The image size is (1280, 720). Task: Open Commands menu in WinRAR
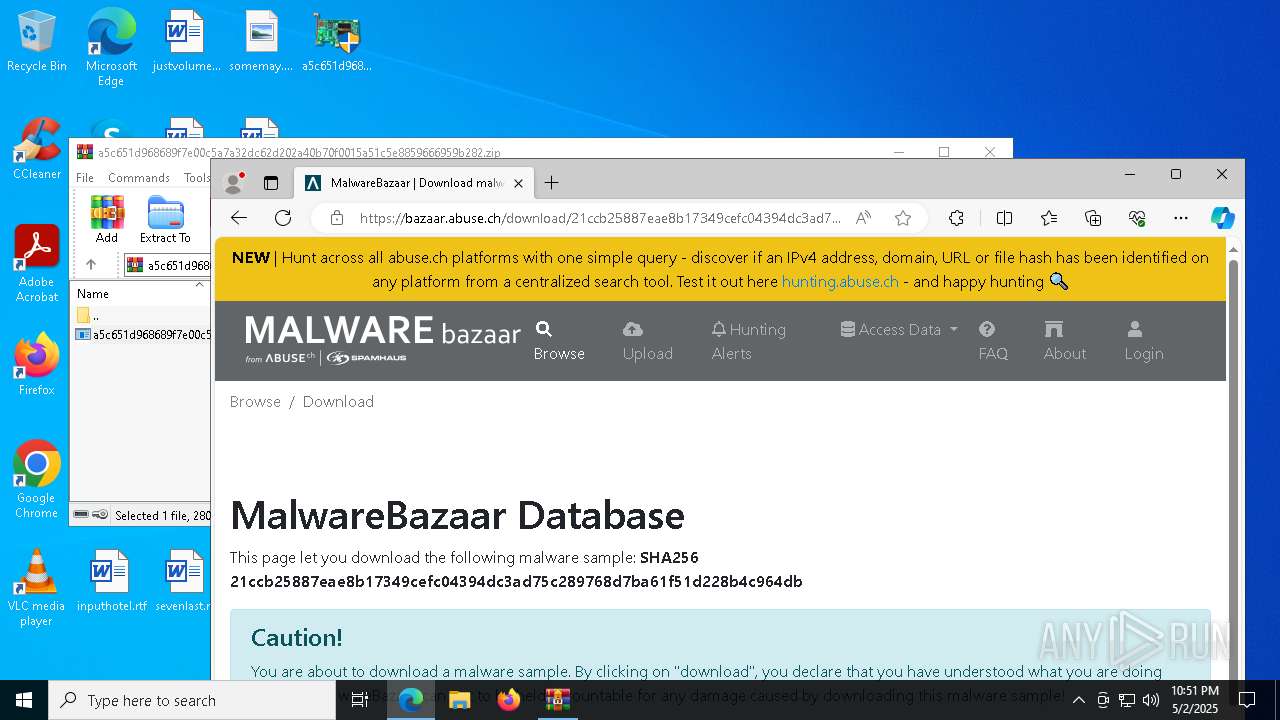[139, 178]
